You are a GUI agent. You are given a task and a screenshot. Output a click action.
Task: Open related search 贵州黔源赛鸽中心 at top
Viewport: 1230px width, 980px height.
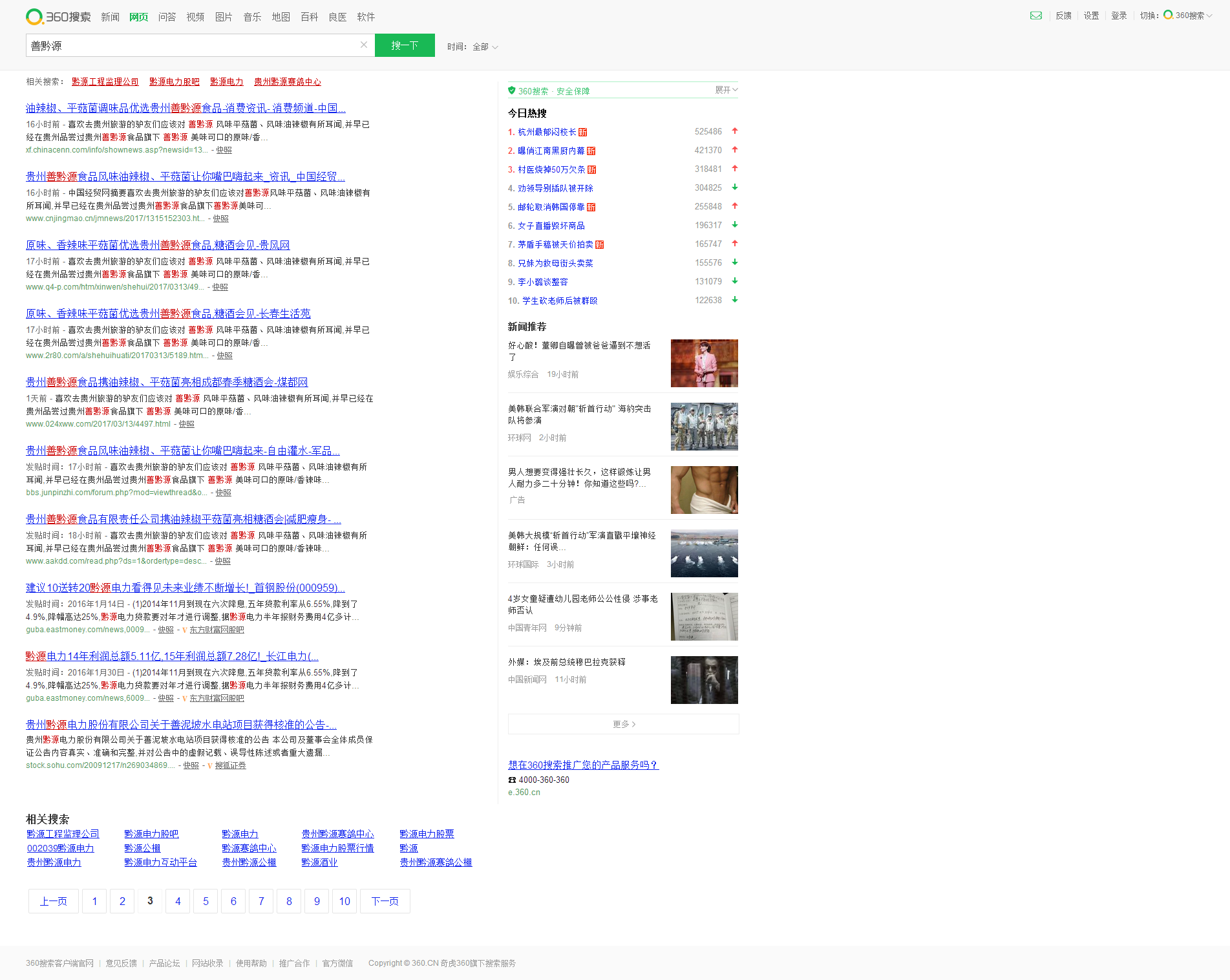[x=288, y=81]
